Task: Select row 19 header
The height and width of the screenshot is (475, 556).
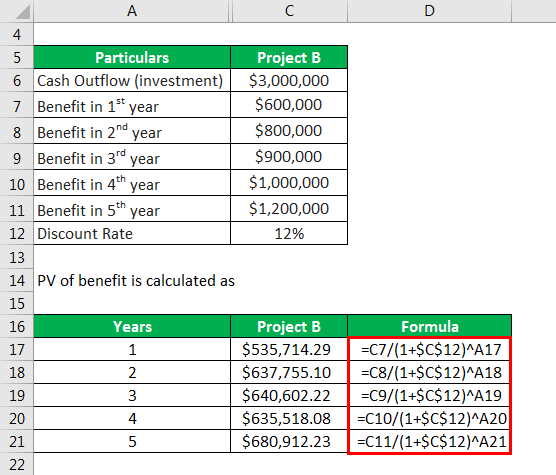Action: pyautogui.click(x=17, y=395)
